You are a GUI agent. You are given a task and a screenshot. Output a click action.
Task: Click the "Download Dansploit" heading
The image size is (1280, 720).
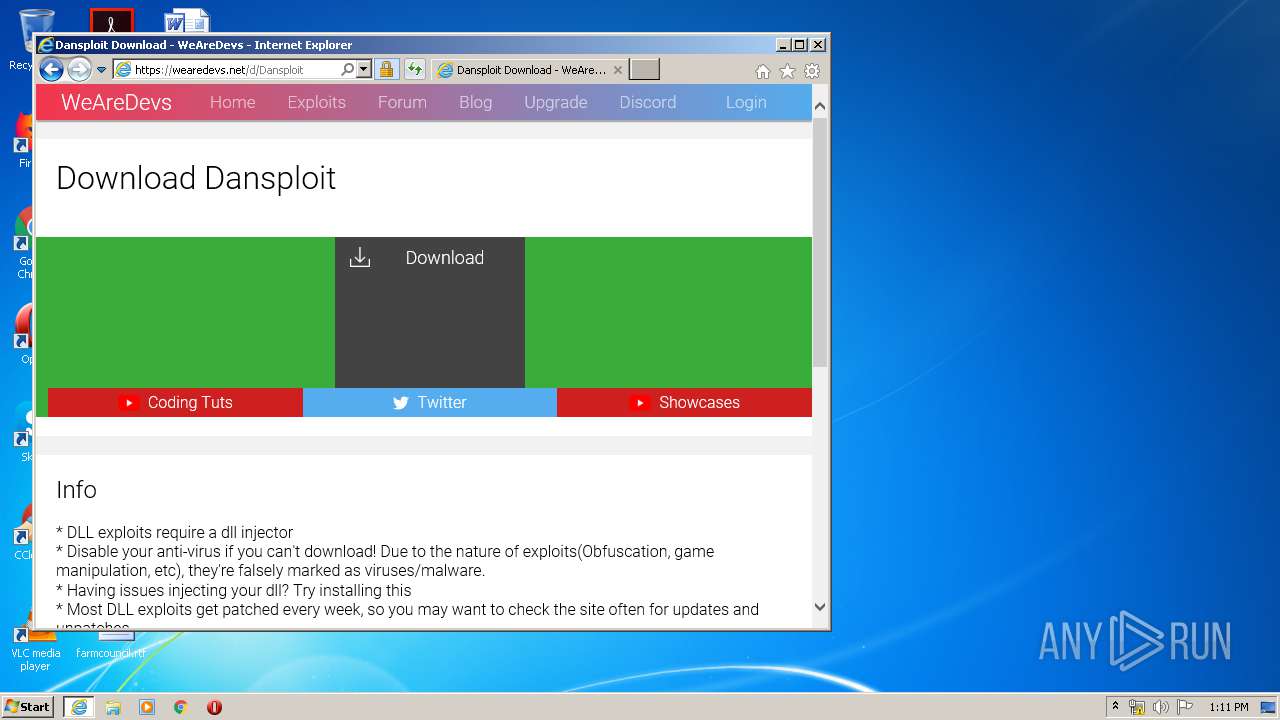point(196,178)
